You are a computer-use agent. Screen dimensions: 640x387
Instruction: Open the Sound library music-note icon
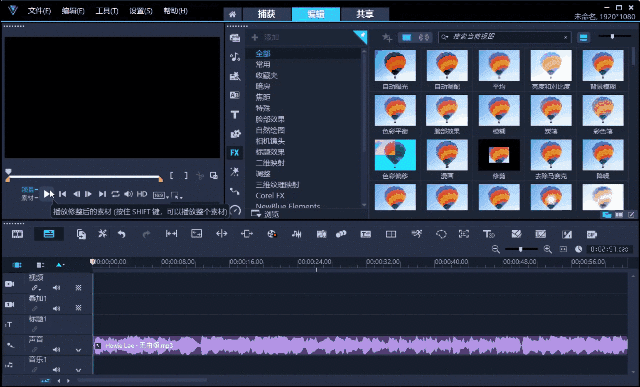235,57
